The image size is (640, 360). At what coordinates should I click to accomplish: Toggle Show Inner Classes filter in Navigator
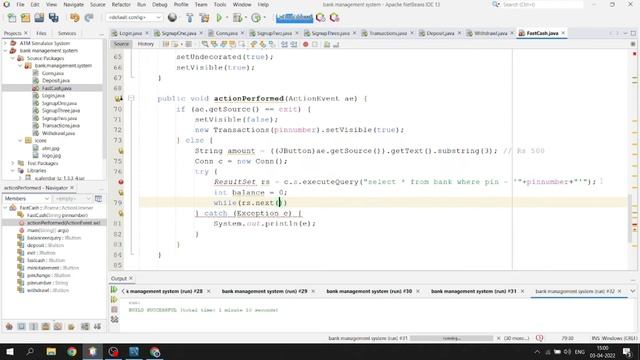click(58, 327)
